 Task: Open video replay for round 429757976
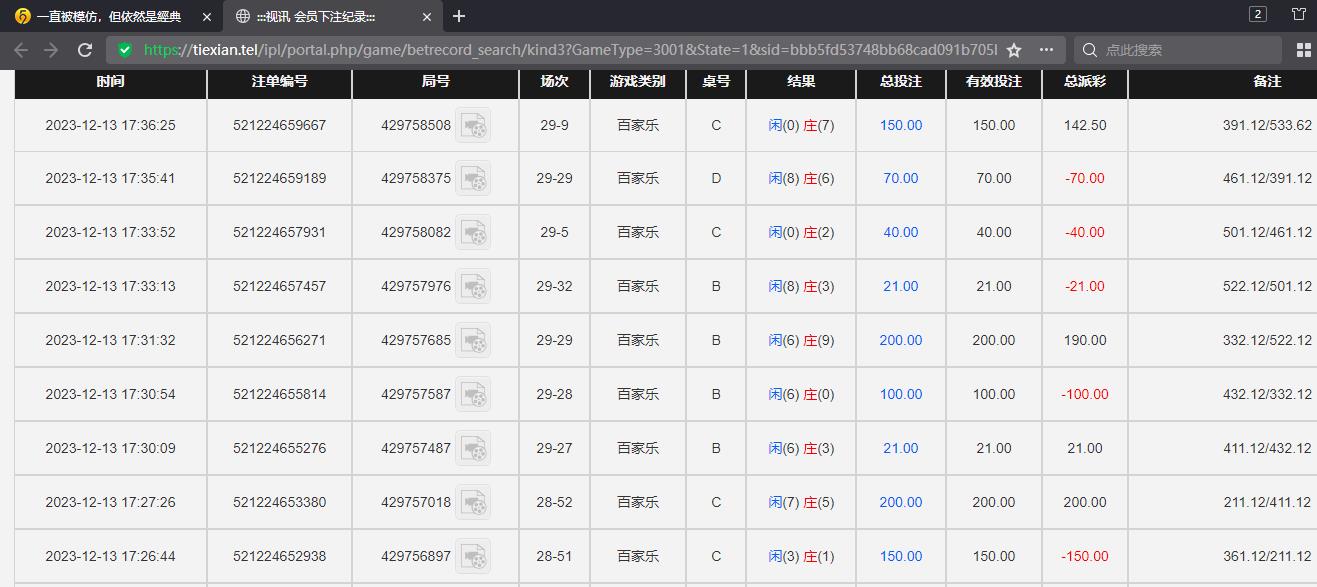coord(473,287)
